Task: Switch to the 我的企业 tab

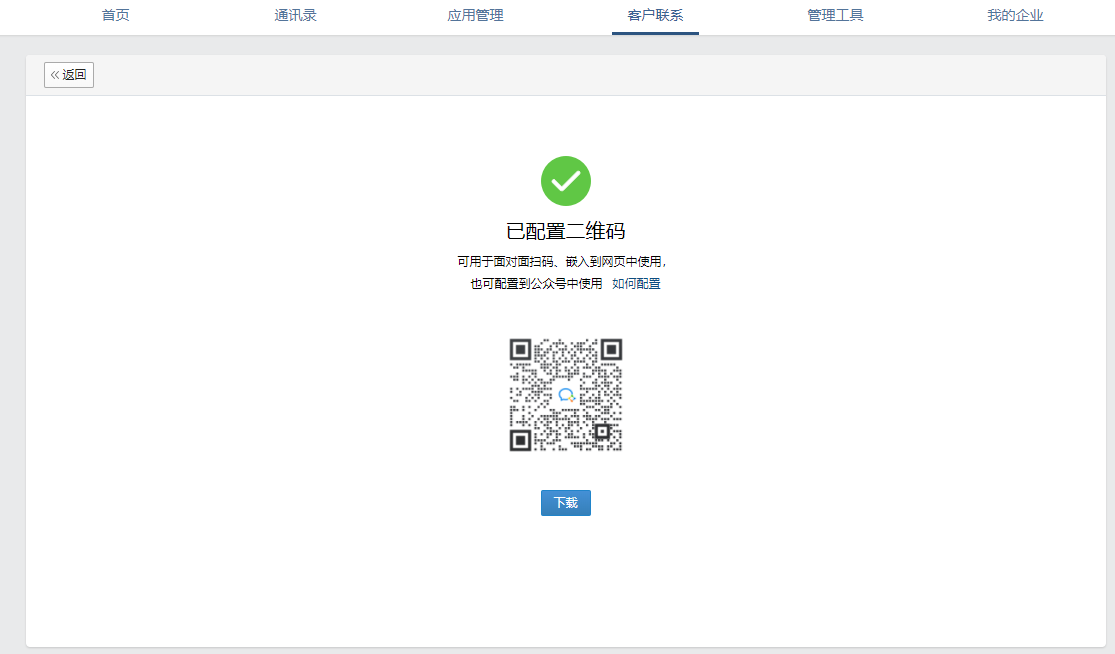Action: (x=1015, y=16)
